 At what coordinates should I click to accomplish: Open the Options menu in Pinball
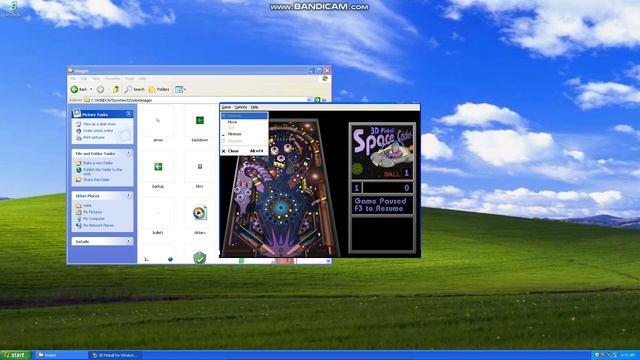coord(241,107)
